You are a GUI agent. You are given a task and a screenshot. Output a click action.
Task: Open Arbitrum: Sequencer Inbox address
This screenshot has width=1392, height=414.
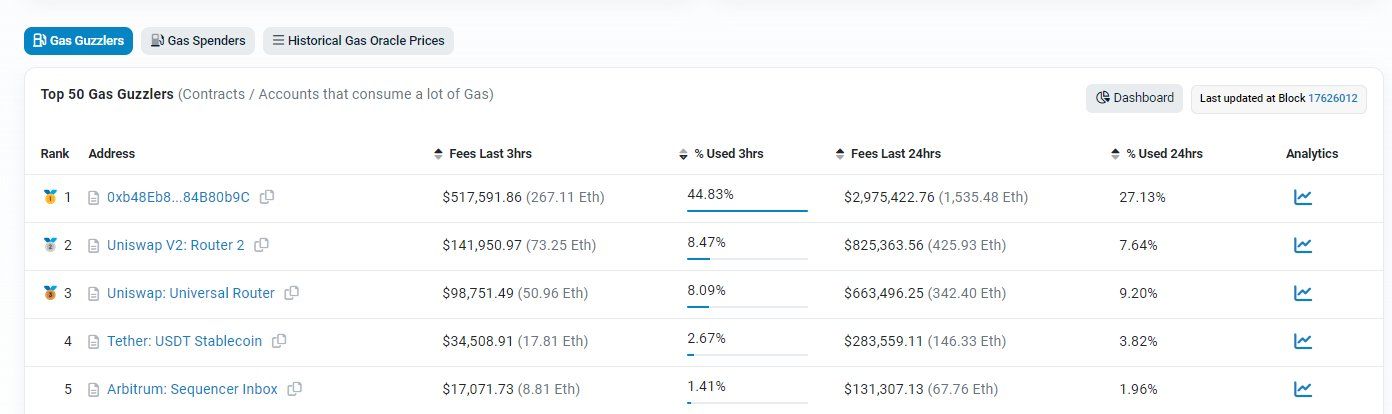click(192, 389)
